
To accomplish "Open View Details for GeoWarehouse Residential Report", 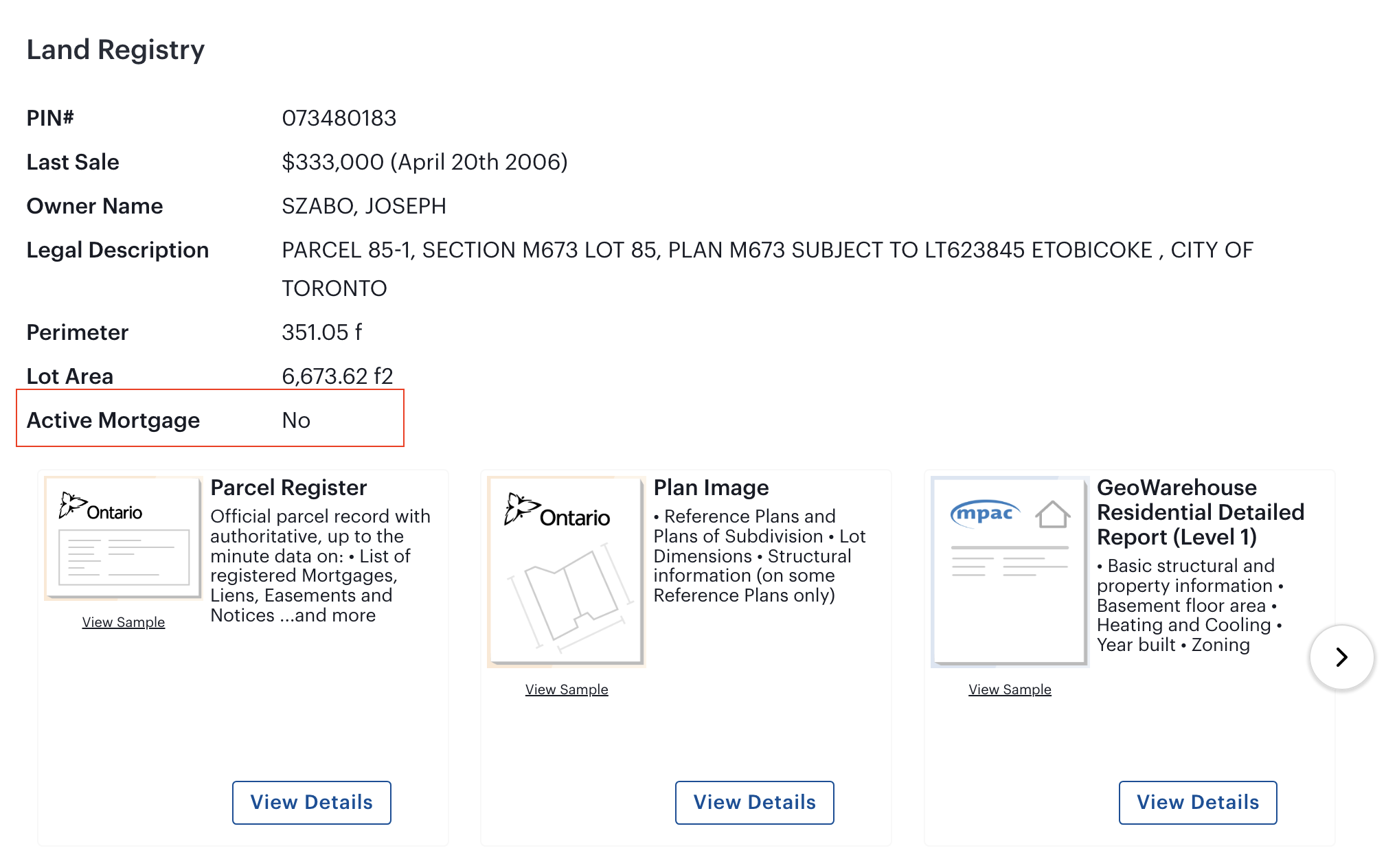I will point(1197,802).
